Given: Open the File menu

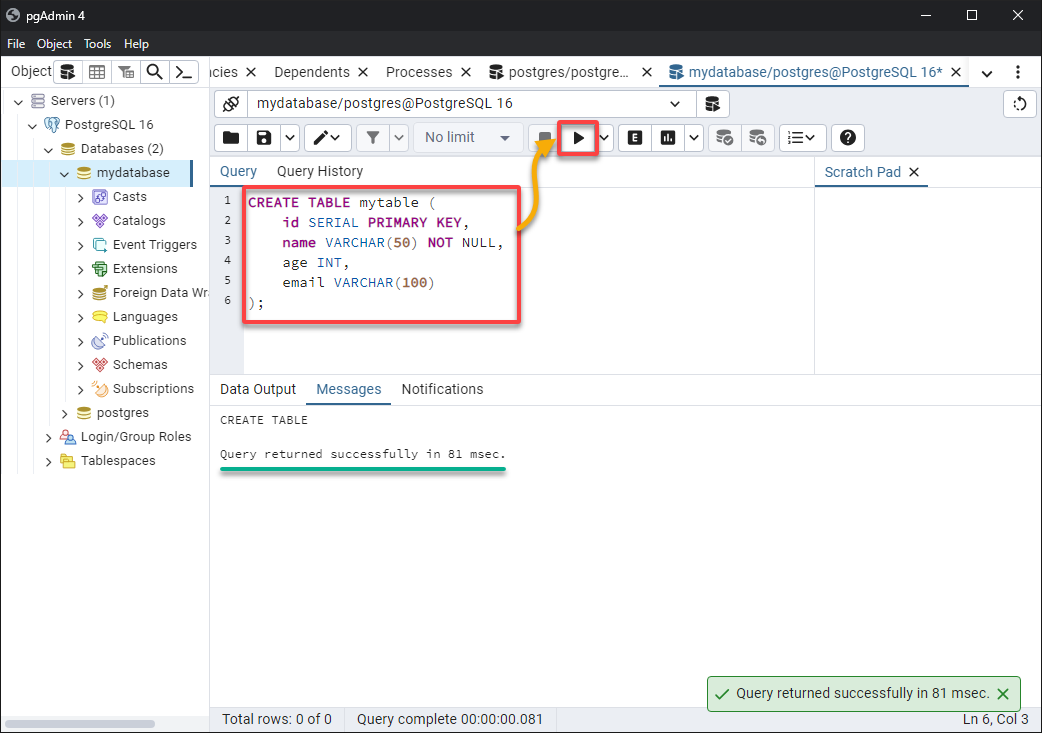Looking at the screenshot, I should tap(16, 44).
